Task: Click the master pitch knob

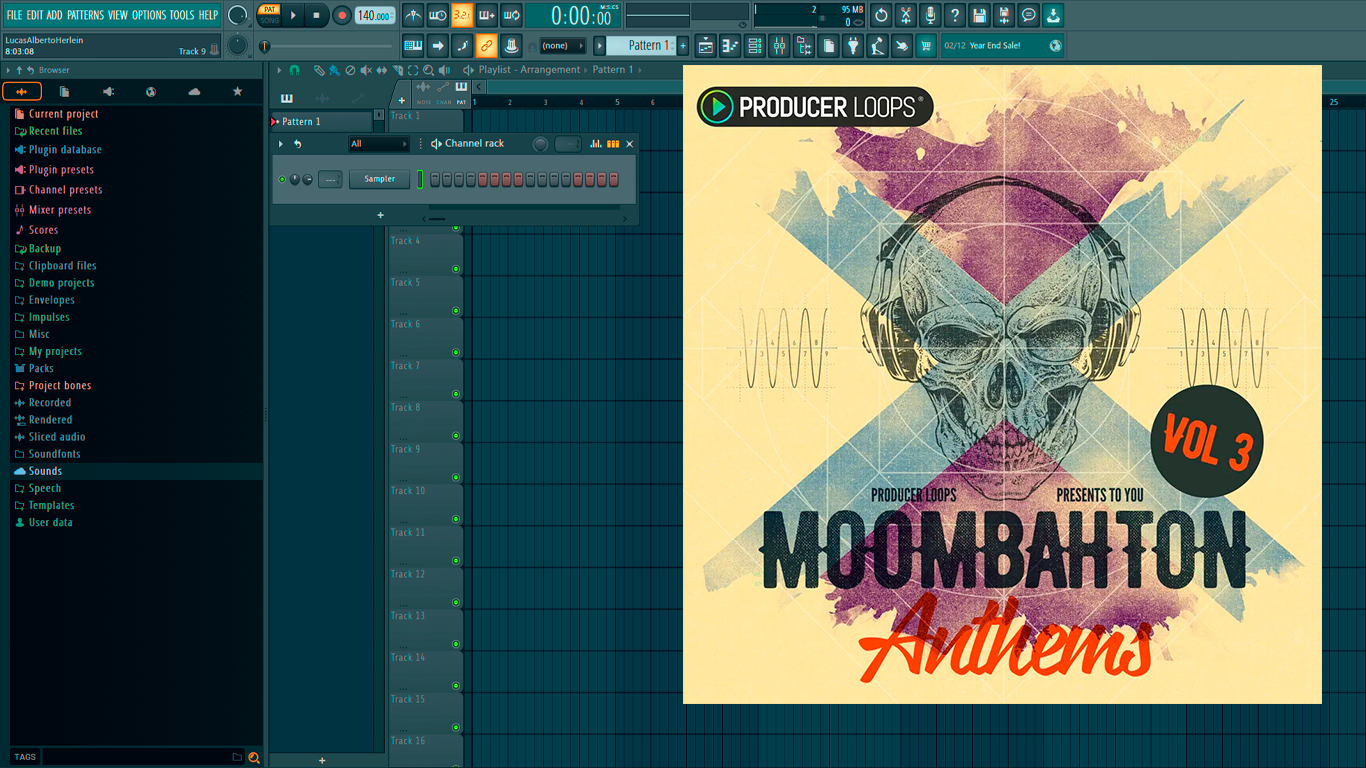Action: point(238,45)
